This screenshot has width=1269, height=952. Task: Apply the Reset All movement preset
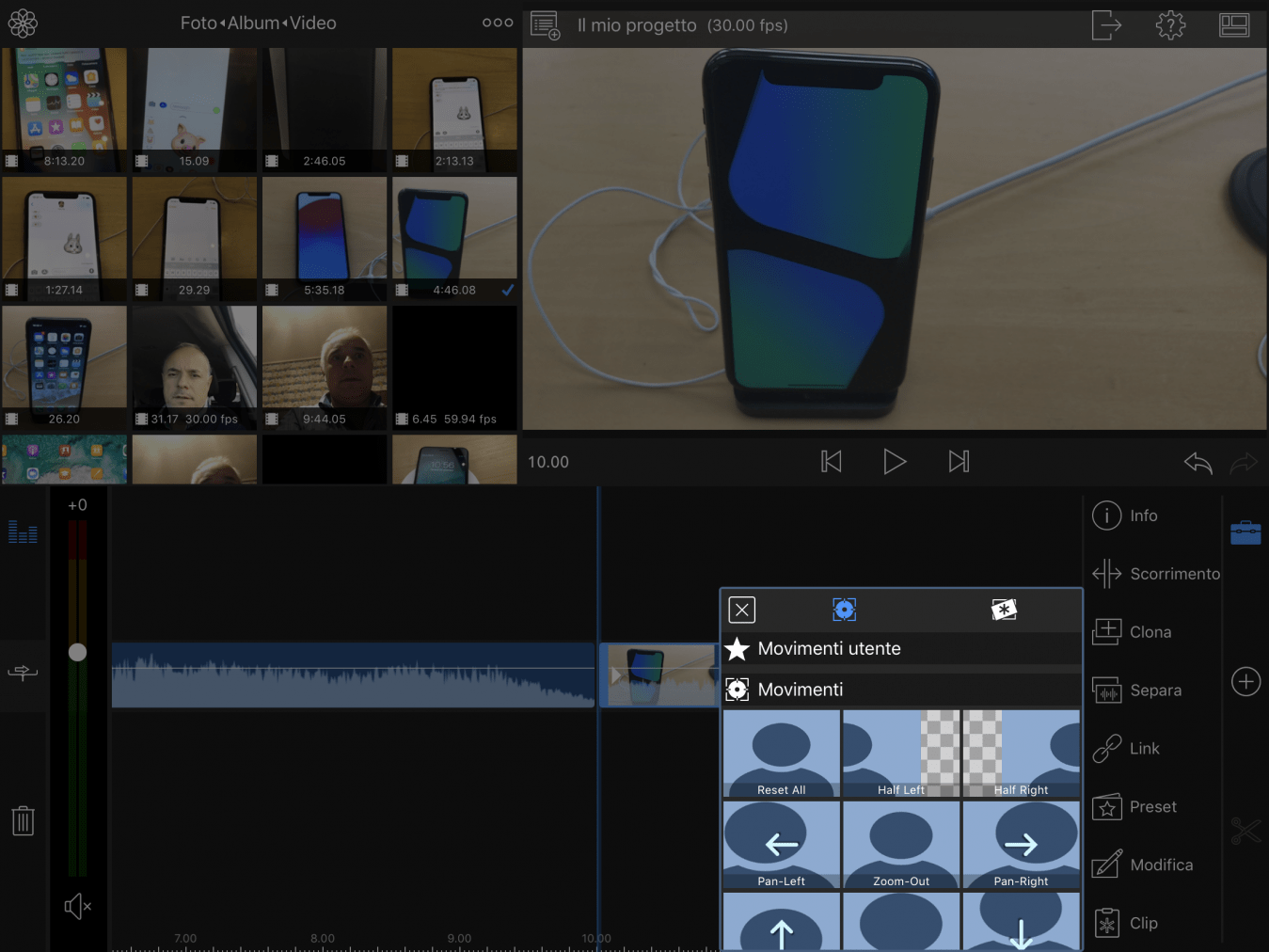[781, 754]
